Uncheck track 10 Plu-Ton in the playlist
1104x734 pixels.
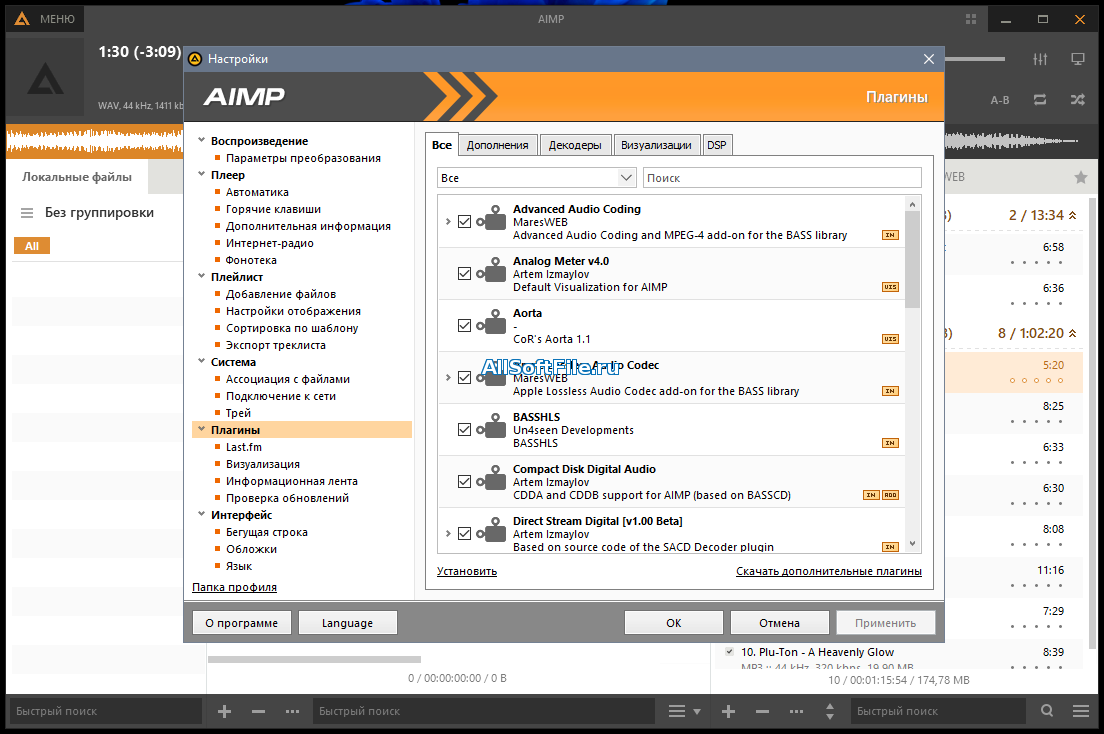pyautogui.click(x=729, y=652)
